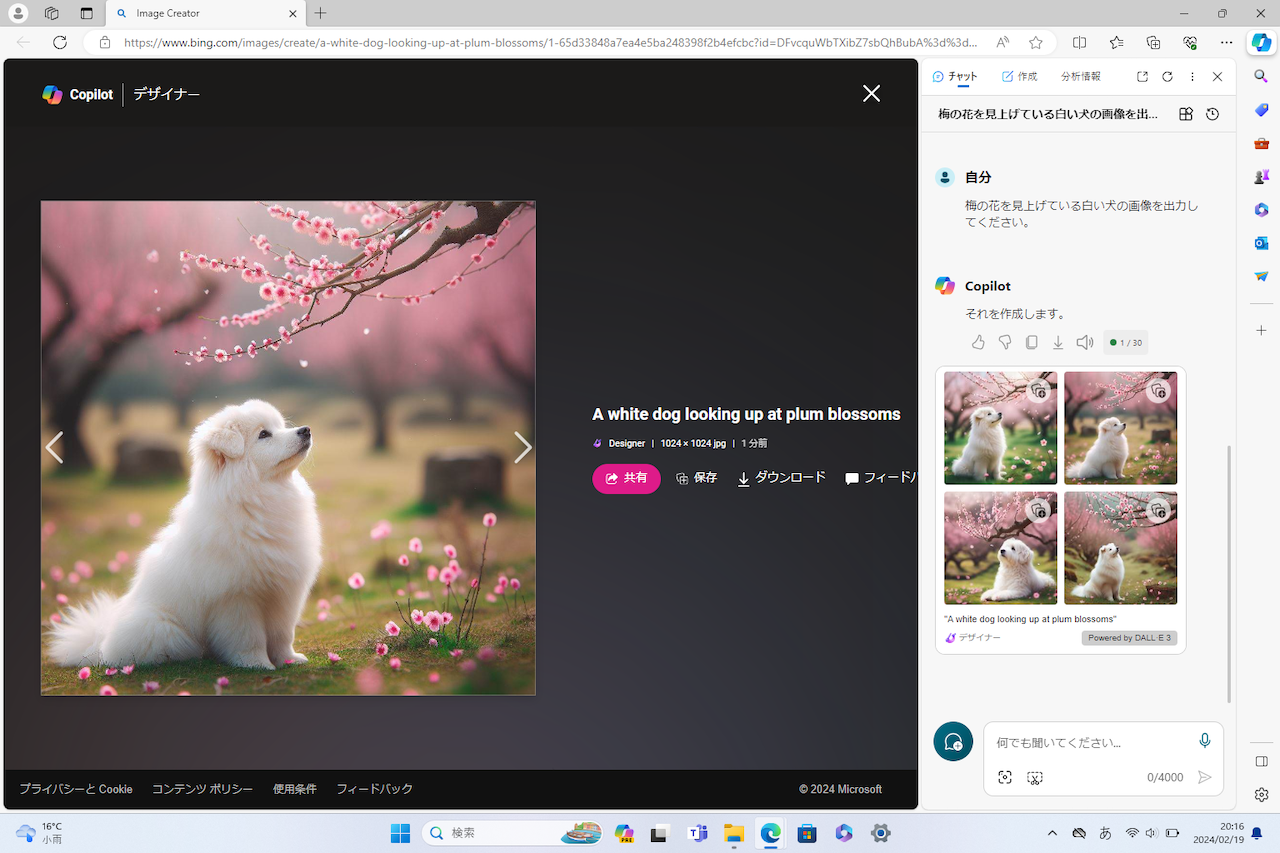Switch to the 作成 tab
Screen dimensions: 1280x853
tap(1019, 77)
